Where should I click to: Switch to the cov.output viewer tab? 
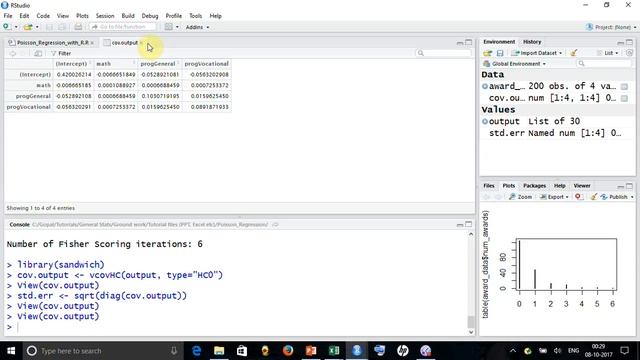pyautogui.click(x=123, y=42)
